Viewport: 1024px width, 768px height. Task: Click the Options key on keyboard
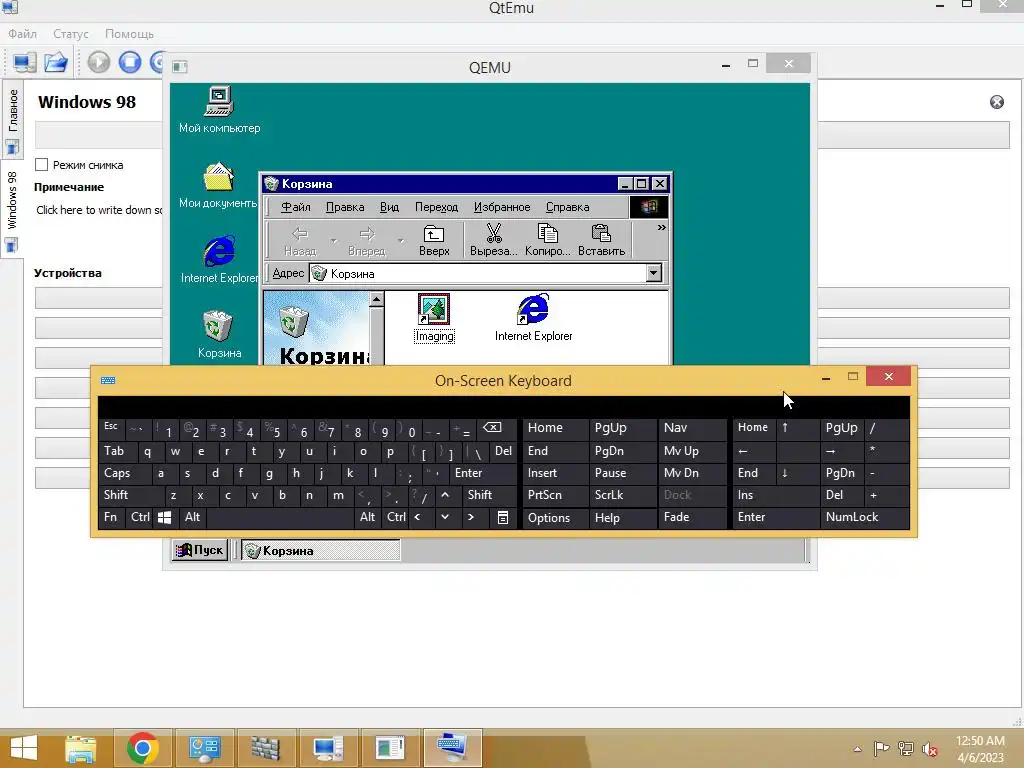point(555,517)
